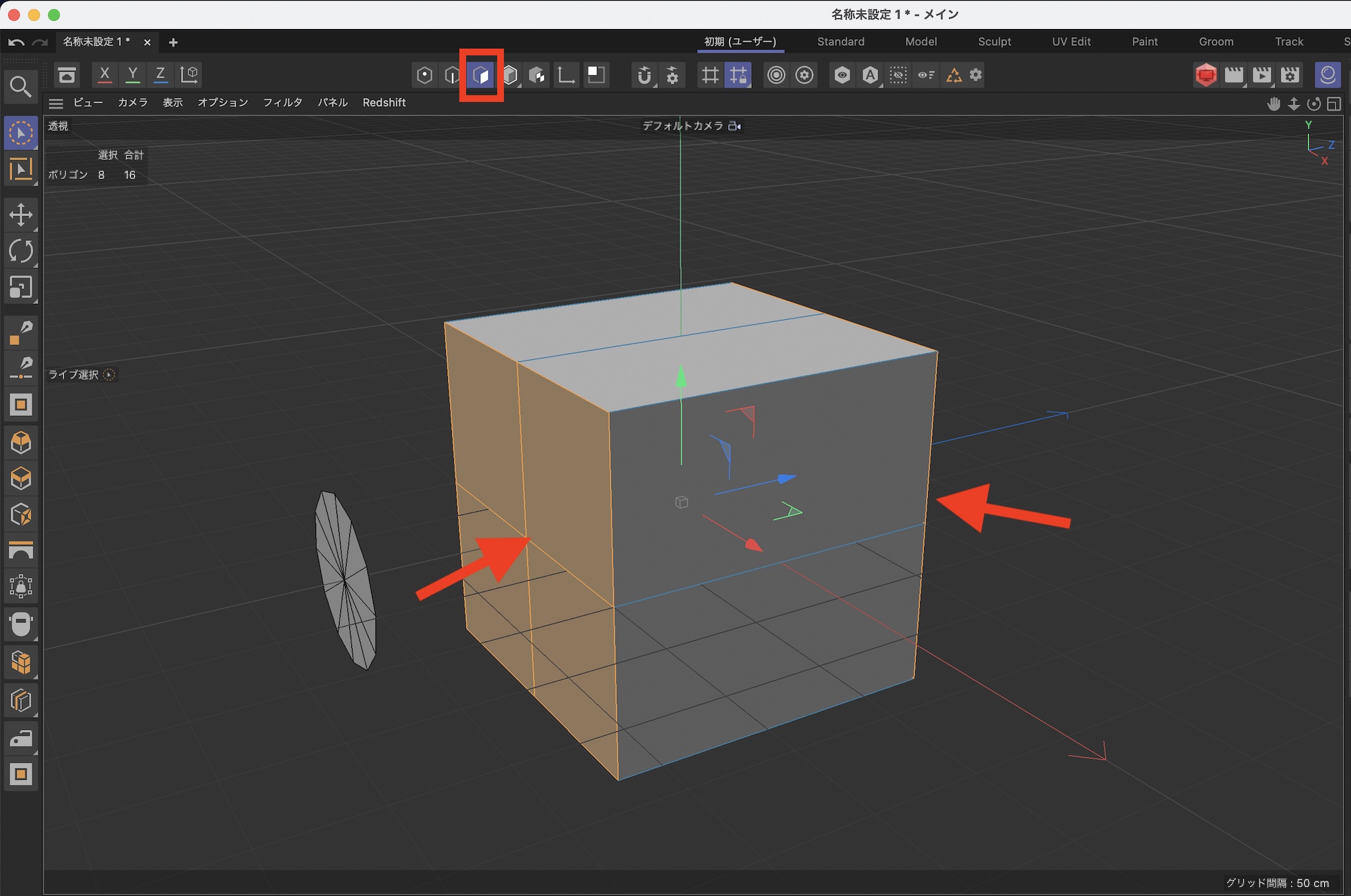Open the フィルタ viewport menu
1351x896 pixels.
click(x=282, y=103)
